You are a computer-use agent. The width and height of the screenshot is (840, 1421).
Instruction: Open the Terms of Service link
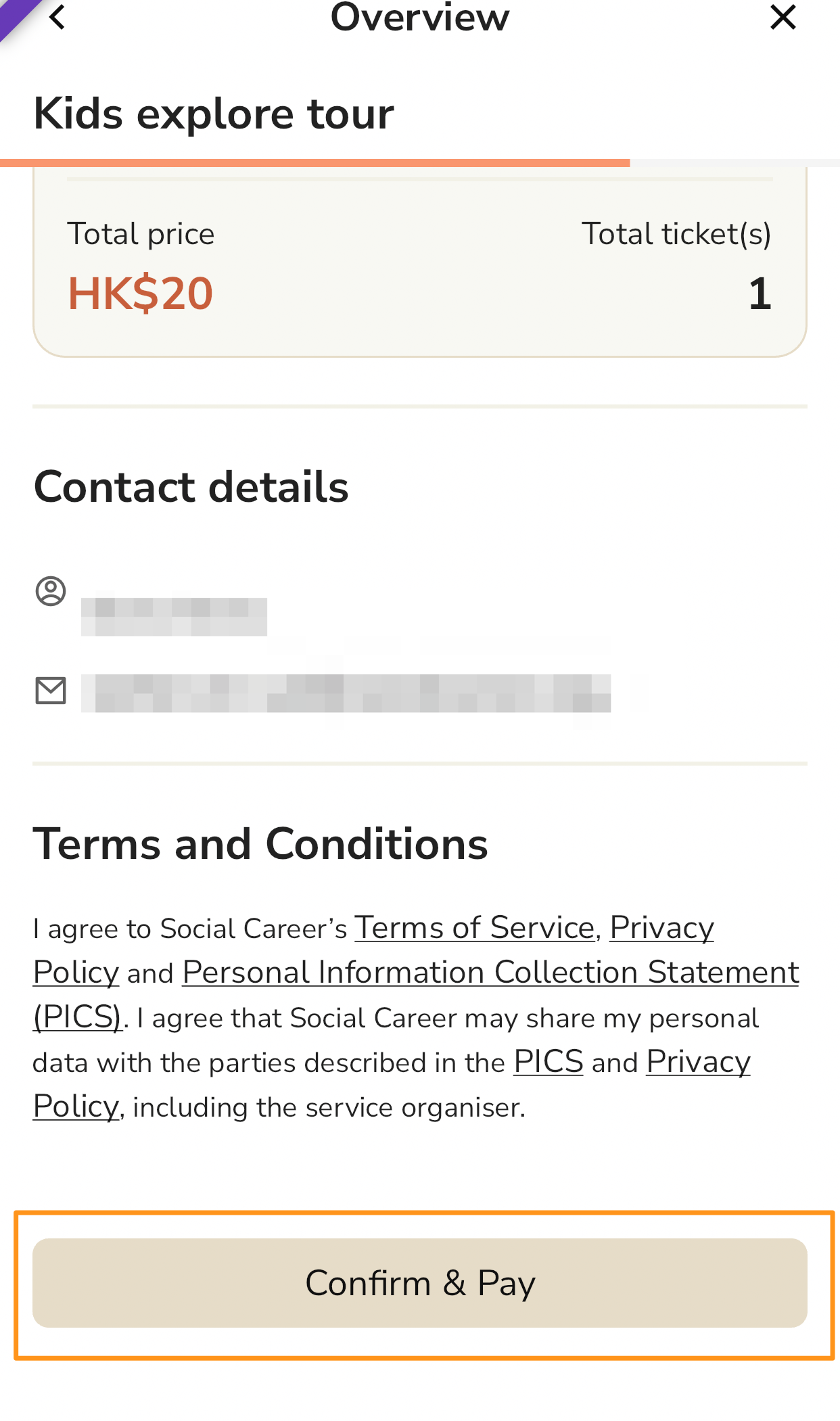[x=474, y=927]
